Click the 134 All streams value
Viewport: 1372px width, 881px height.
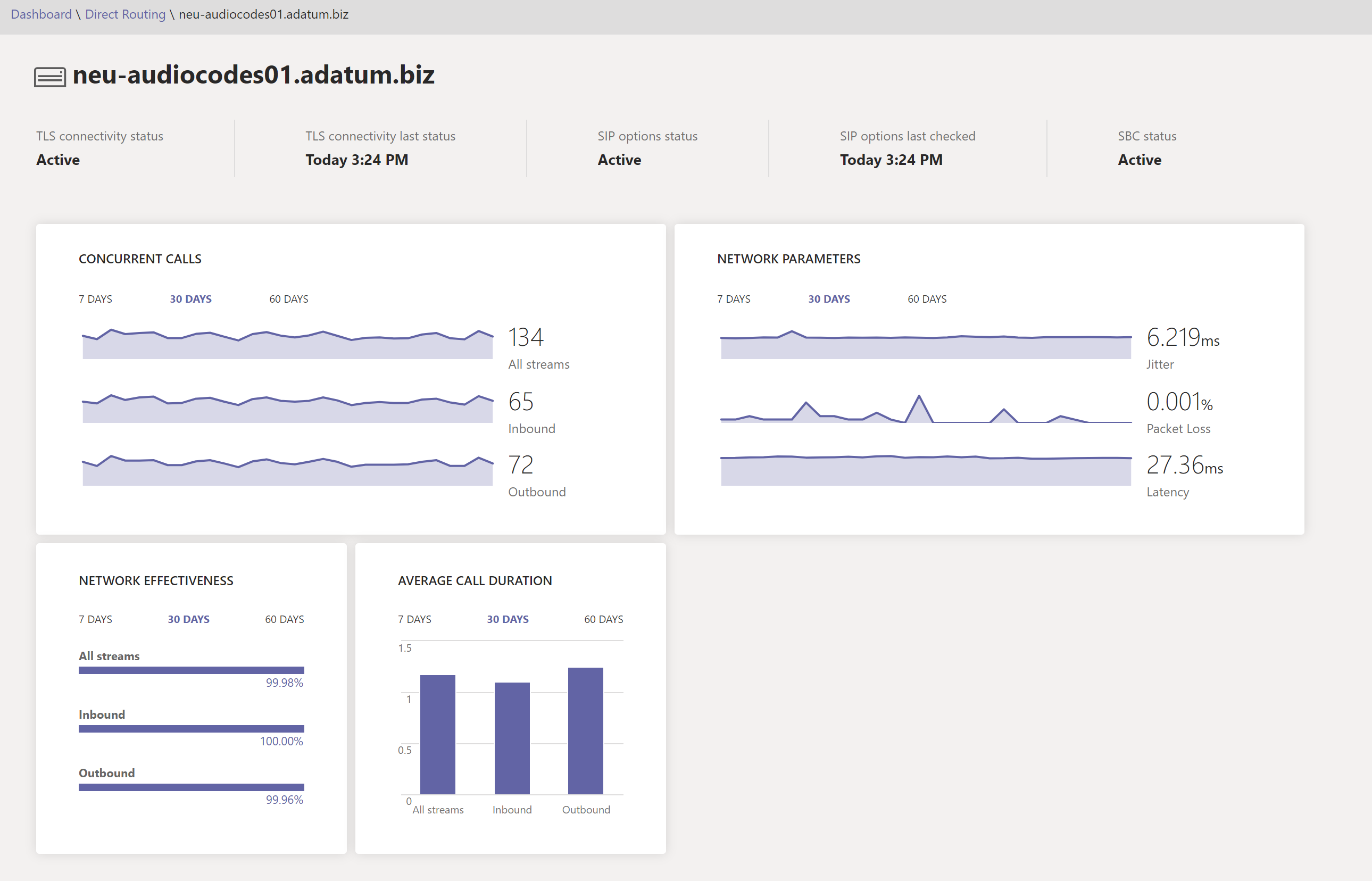point(526,337)
